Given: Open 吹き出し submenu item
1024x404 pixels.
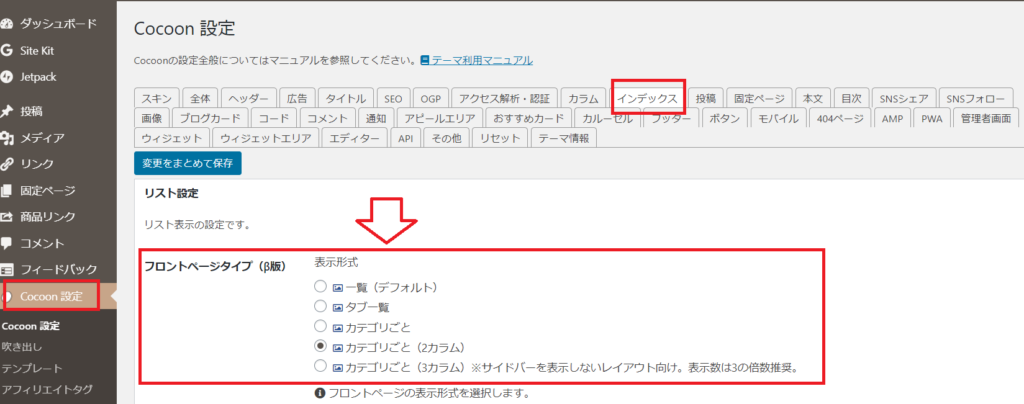Looking at the screenshot, I should 22,347.
